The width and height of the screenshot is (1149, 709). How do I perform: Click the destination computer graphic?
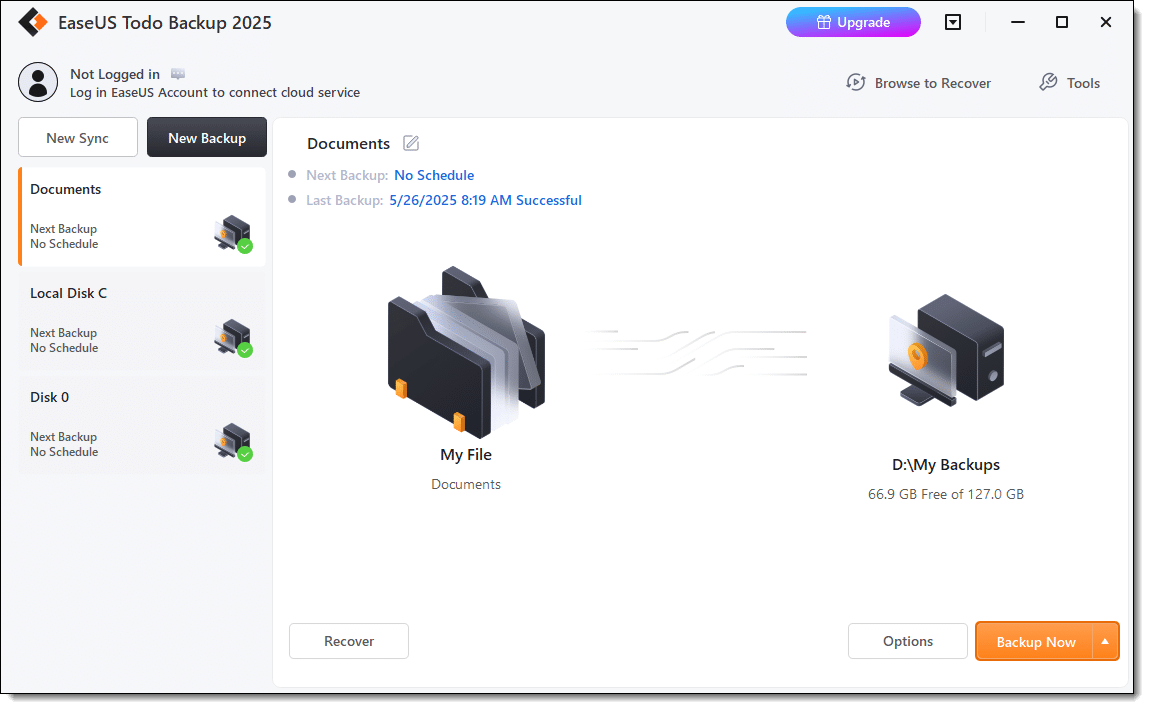945,349
